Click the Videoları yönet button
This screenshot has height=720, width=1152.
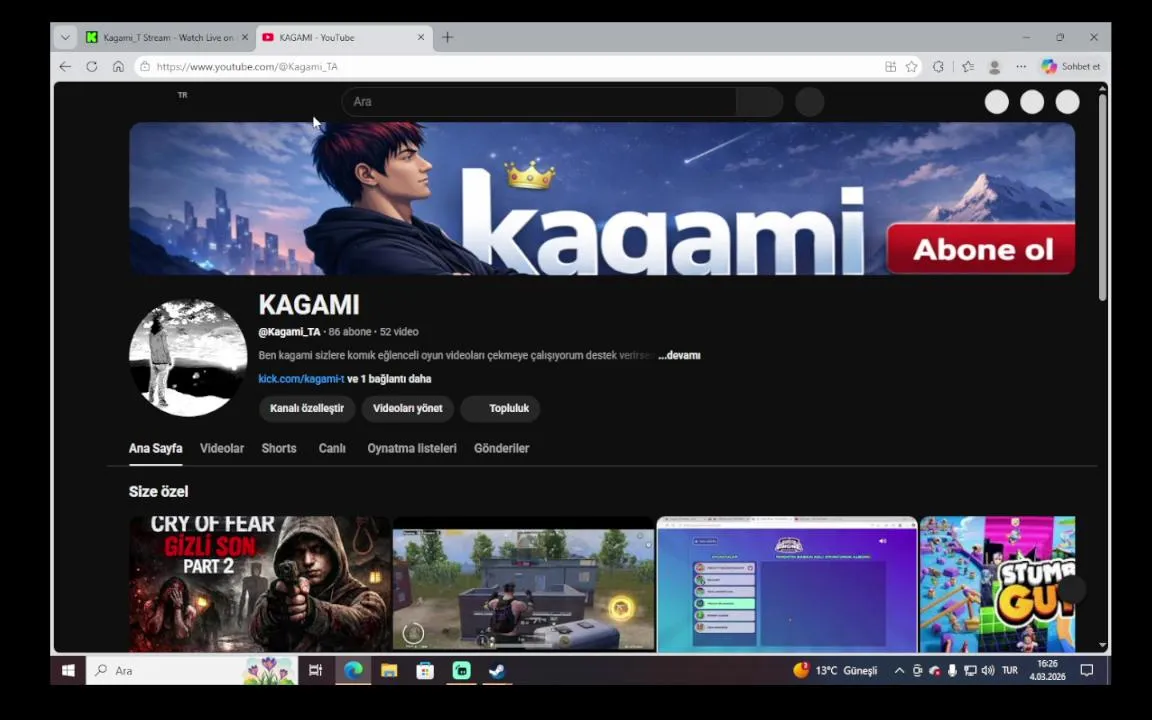(408, 408)
